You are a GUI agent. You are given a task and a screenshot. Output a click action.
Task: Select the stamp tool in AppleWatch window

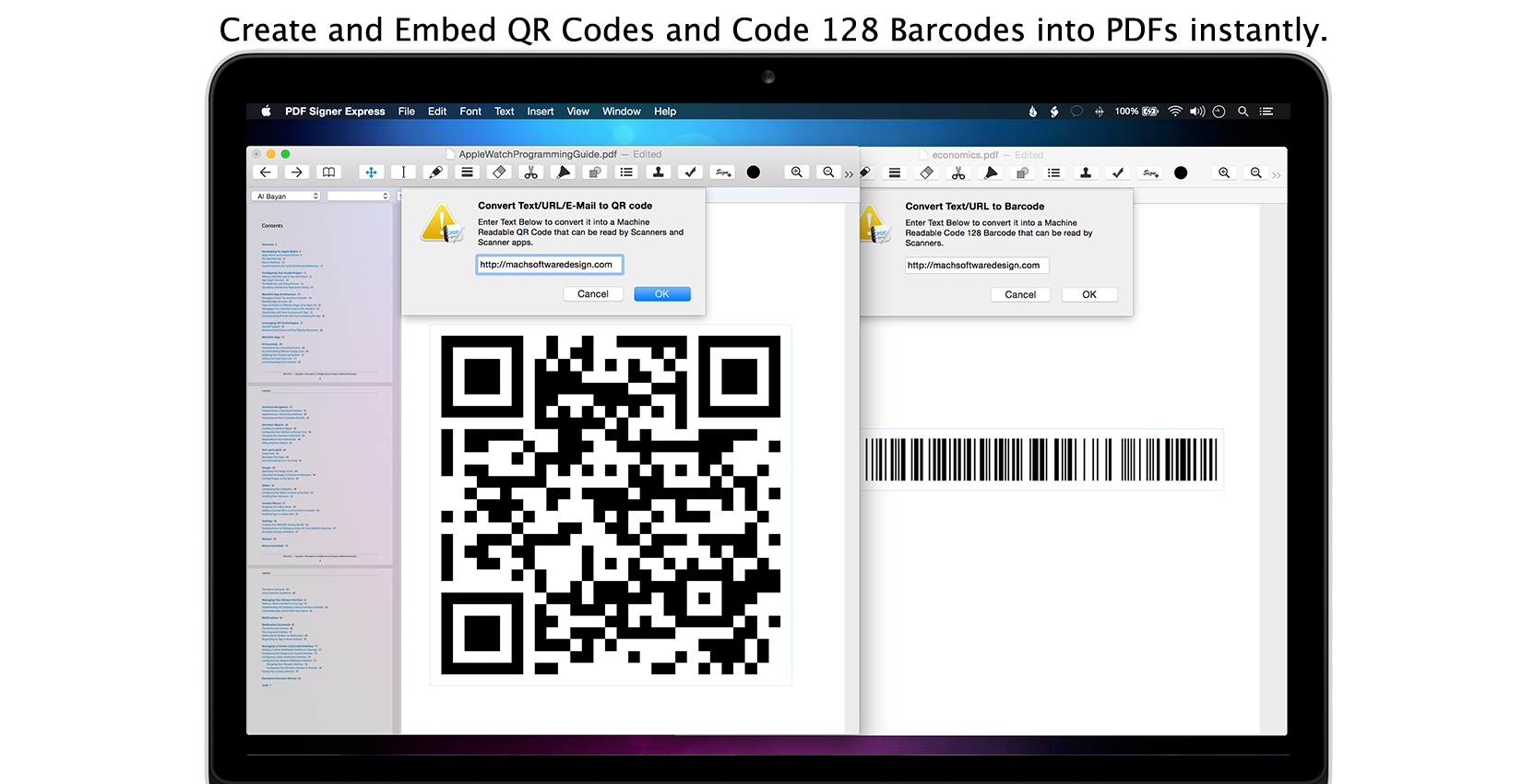click(659, 172)
